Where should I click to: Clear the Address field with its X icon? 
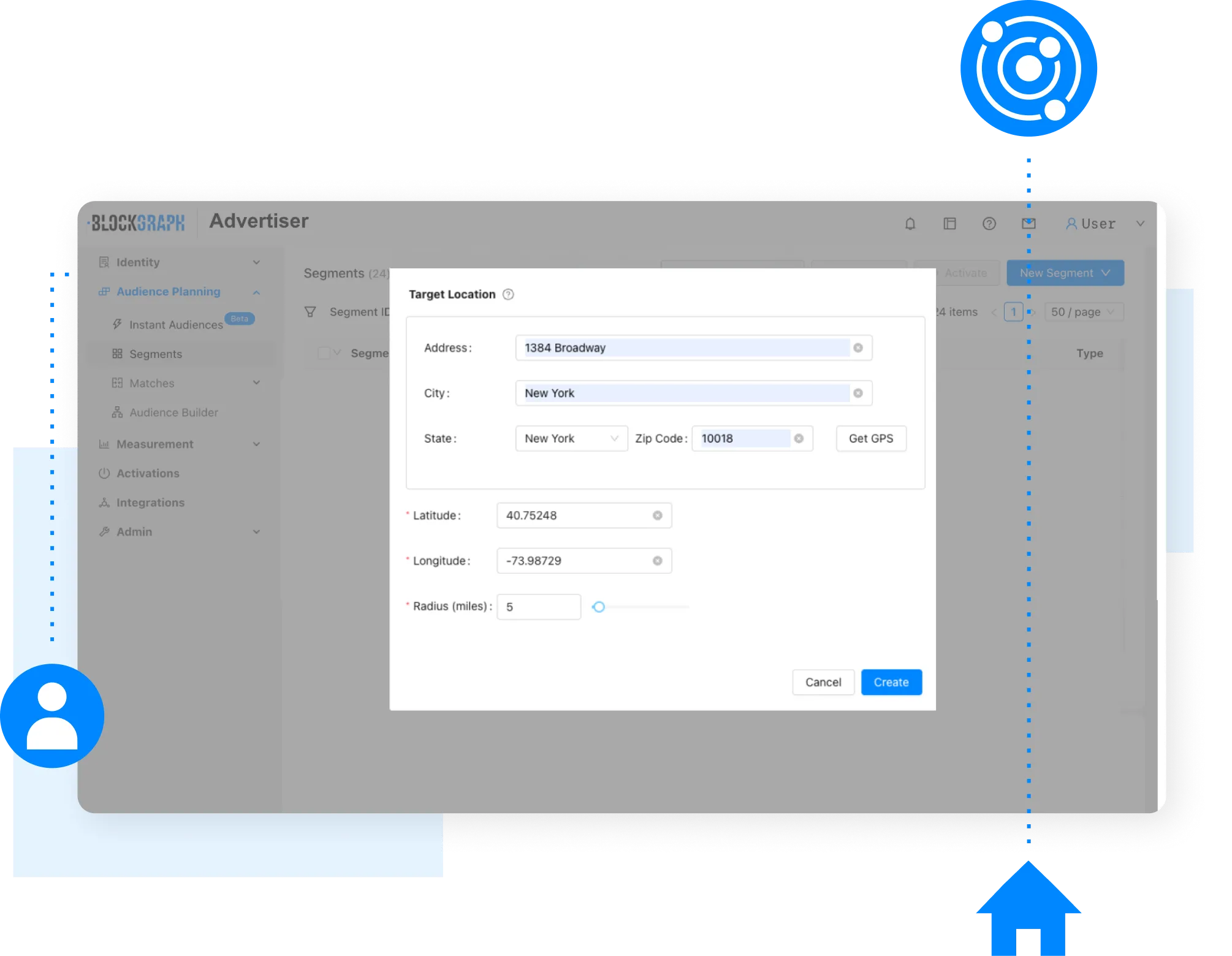858,347
